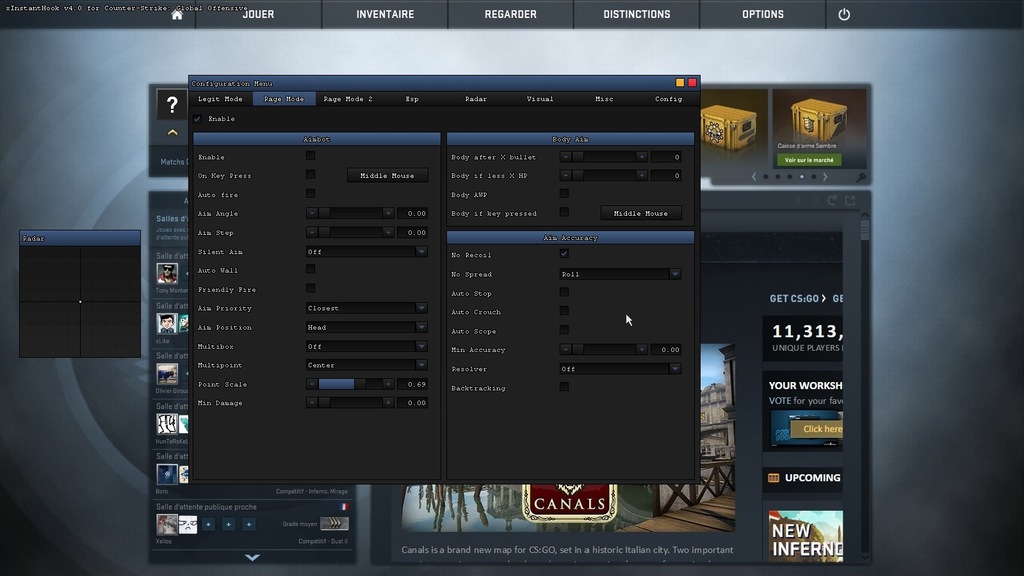Increase Aim Step with plus button

388,232
